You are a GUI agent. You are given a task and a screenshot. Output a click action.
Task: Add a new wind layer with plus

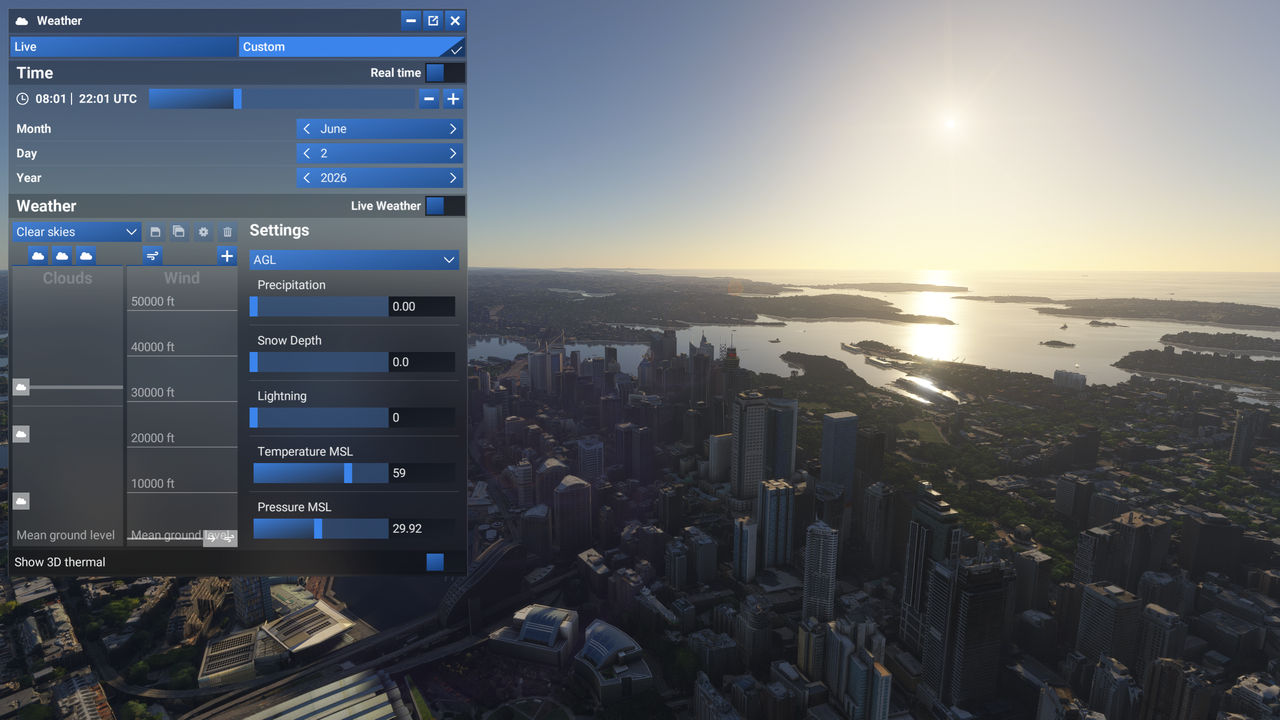(x=227, y=256)
